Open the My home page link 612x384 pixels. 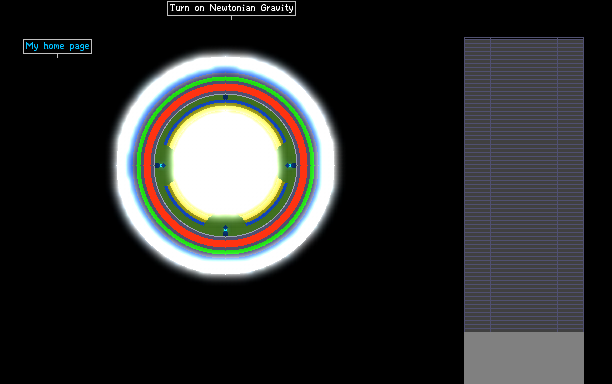coord(57,46)
